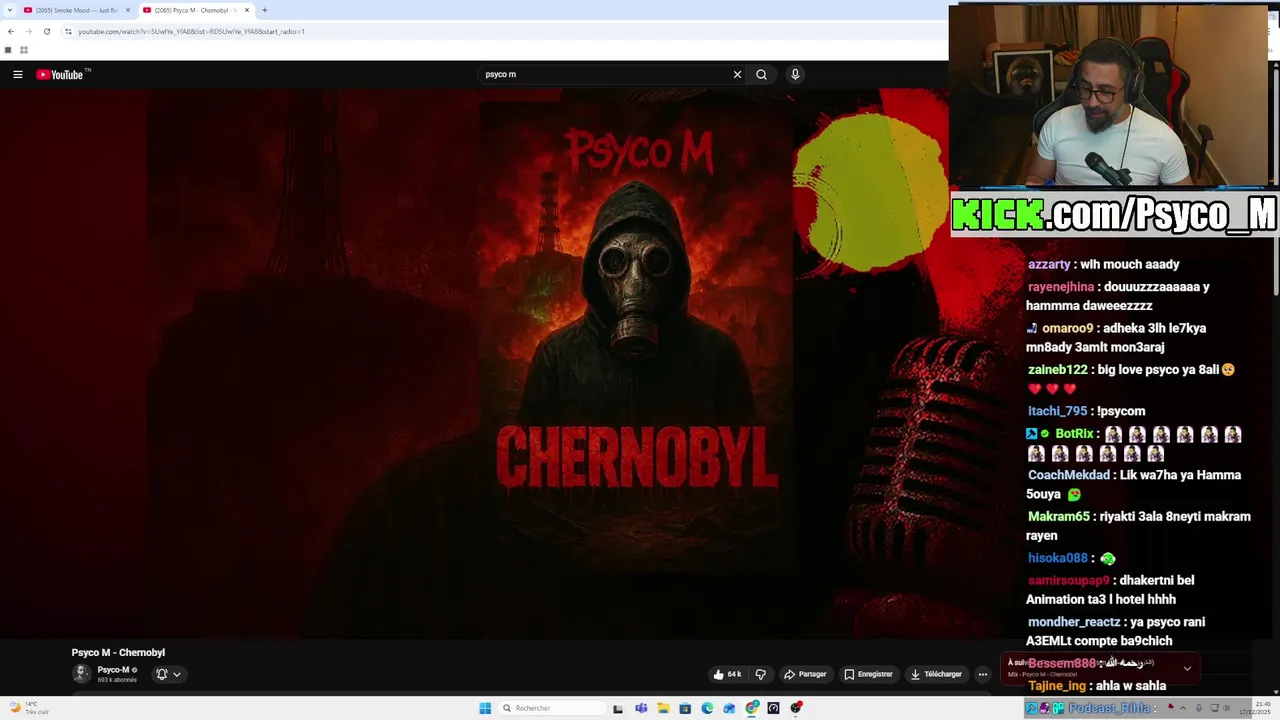
Task: Open Chrome from the taskbar
Action: click(x=752, y=708)
